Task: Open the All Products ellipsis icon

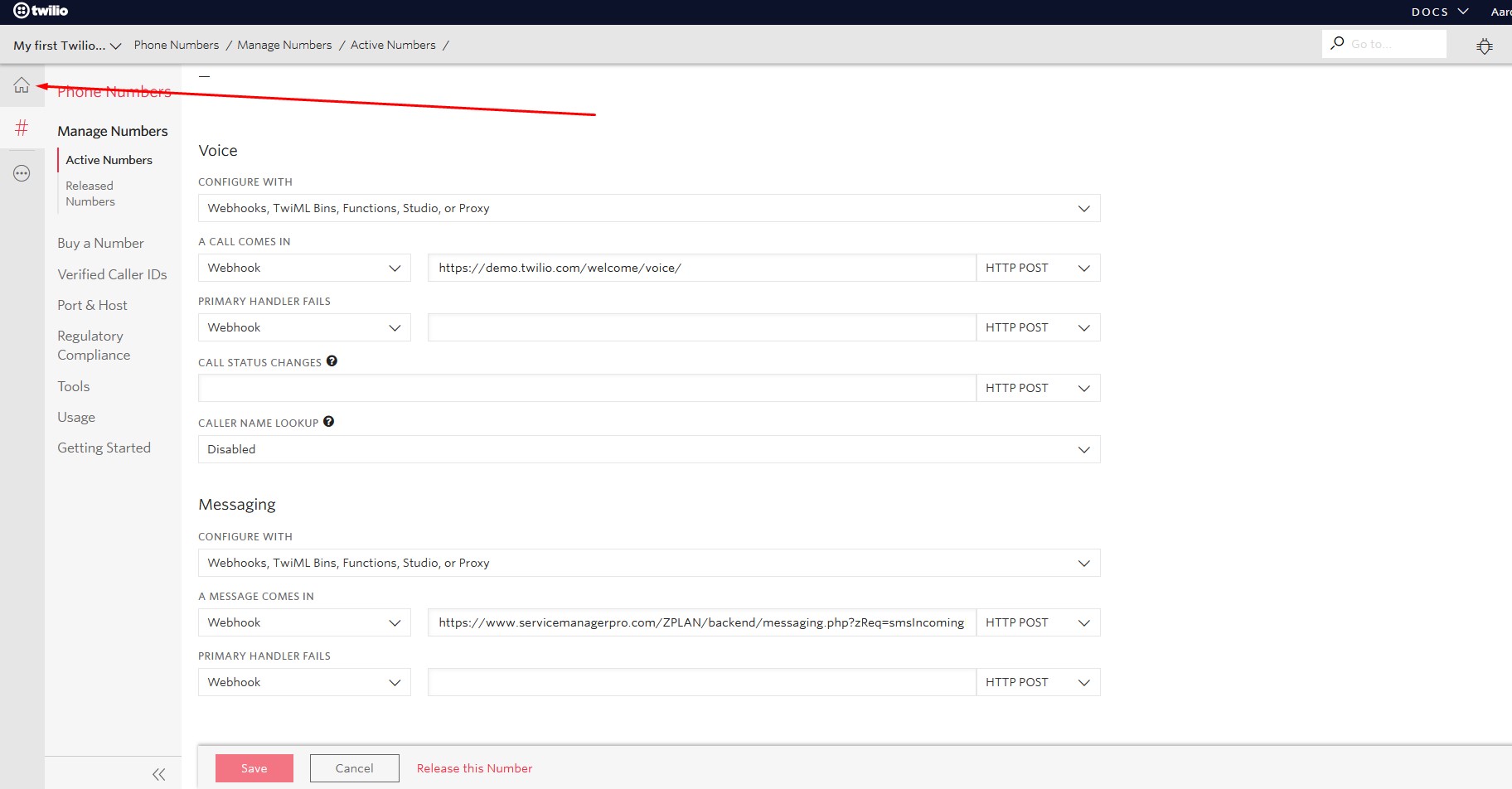Action: pos(22,173)
